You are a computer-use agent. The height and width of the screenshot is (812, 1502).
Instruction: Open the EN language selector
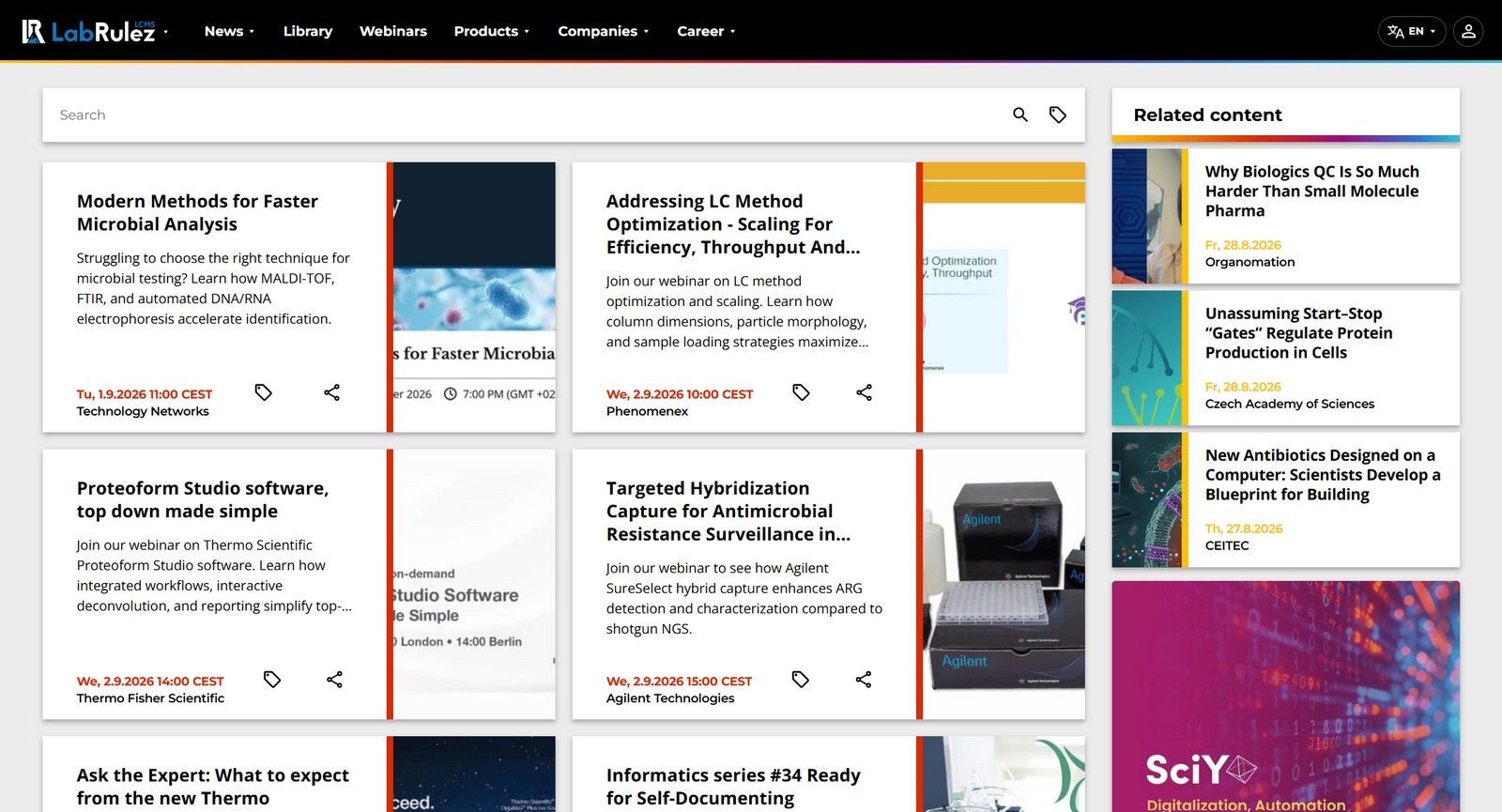click(1412, 31)
